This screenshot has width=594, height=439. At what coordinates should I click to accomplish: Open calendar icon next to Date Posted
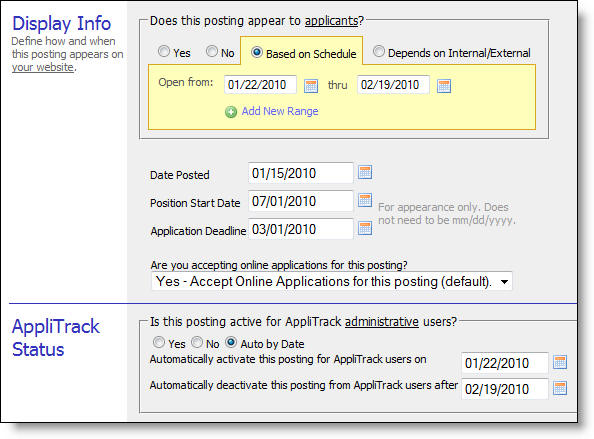coord(365,172)
